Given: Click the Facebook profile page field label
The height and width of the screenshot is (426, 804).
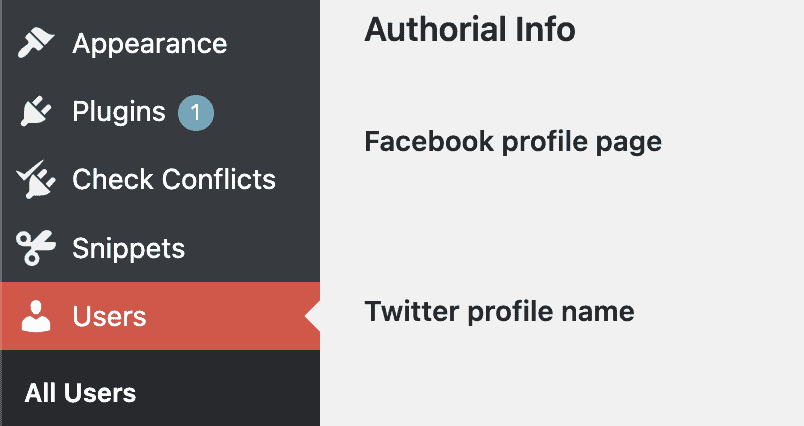Looking at the screenshot, I should pyautogui.click(x=513, y=142).
